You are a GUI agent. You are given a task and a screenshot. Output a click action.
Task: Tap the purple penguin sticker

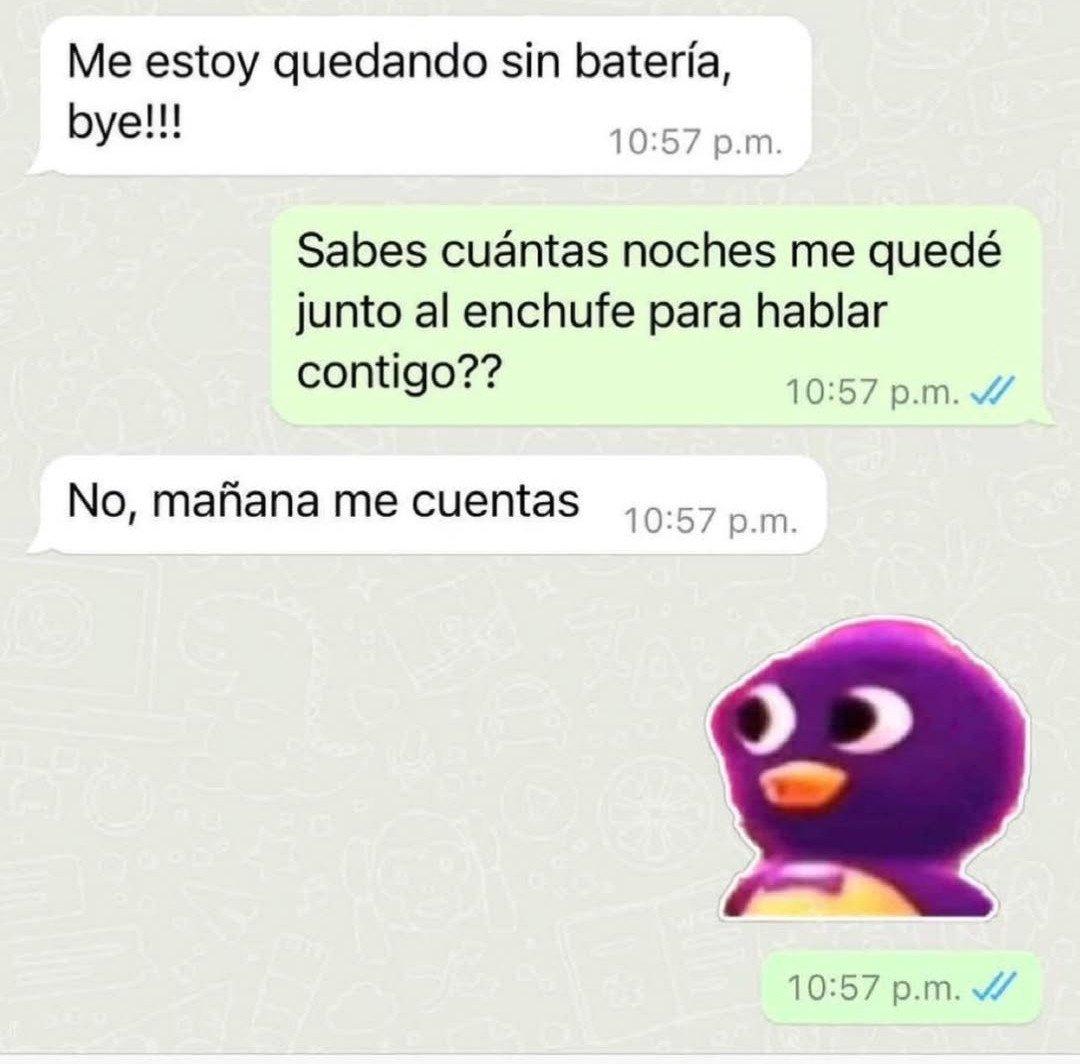869,768
